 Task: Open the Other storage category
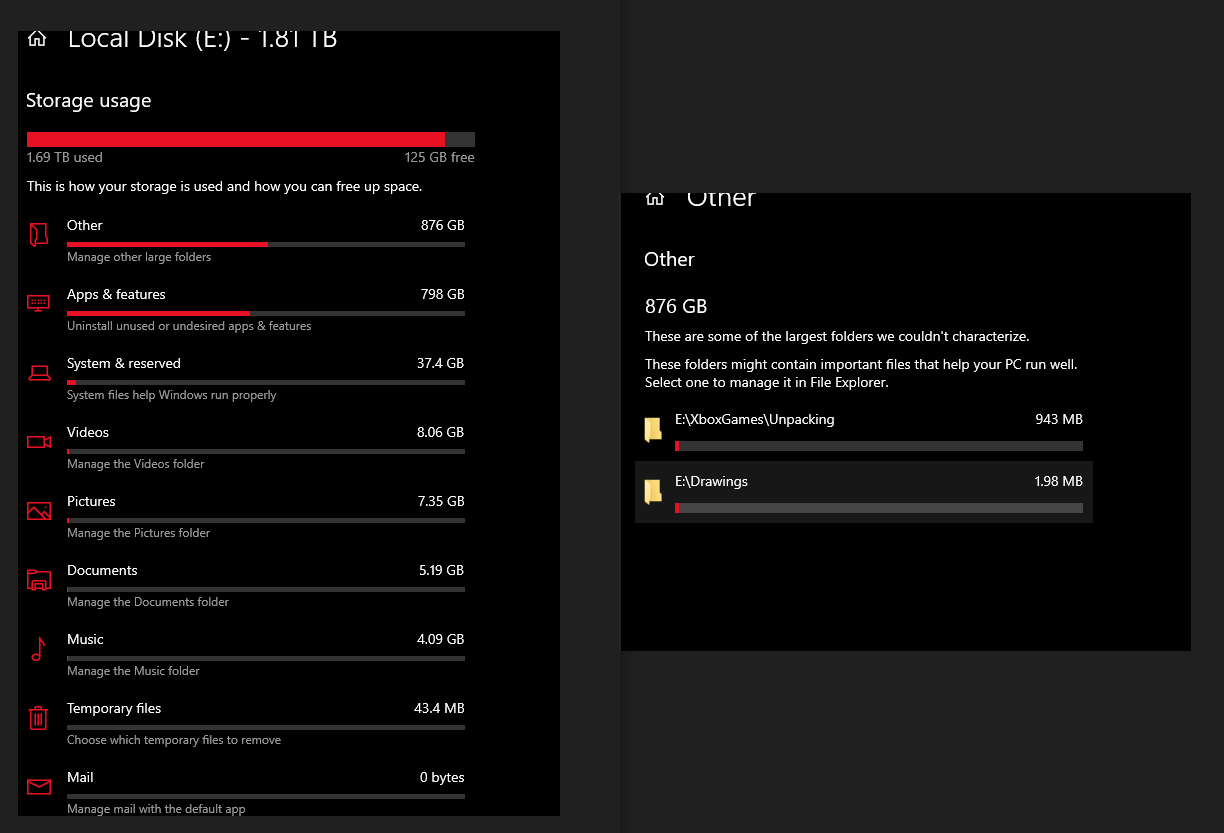[246, 240]
